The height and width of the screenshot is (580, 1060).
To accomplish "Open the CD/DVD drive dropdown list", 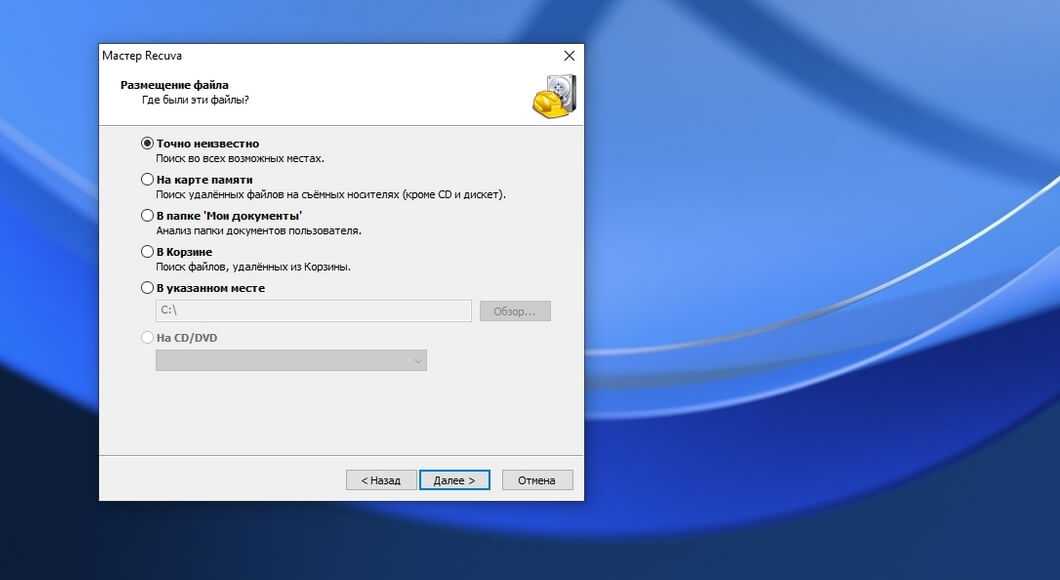I will pos(418,361).
